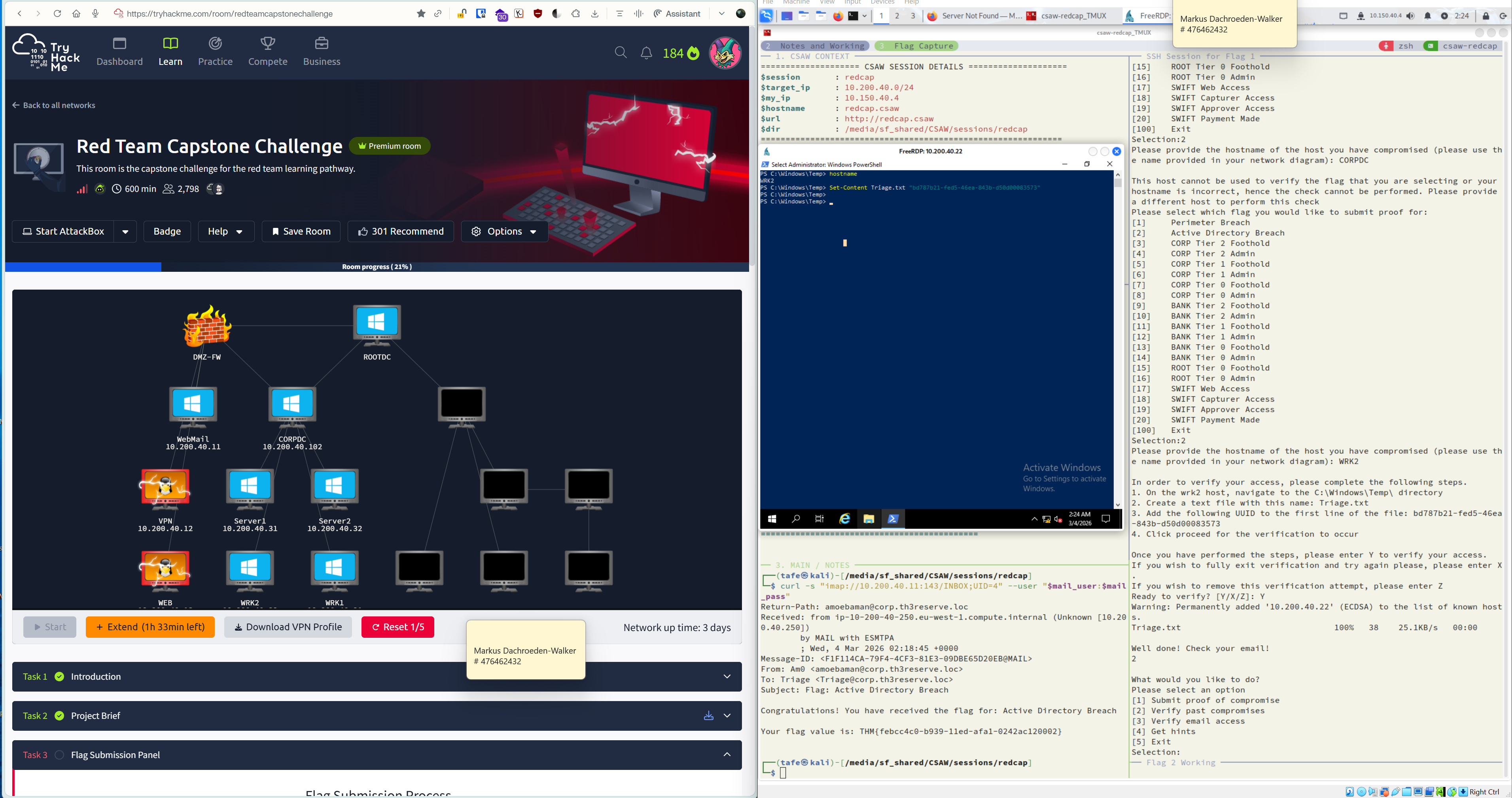Click the Reset 1/5 button

click(397, 627)
